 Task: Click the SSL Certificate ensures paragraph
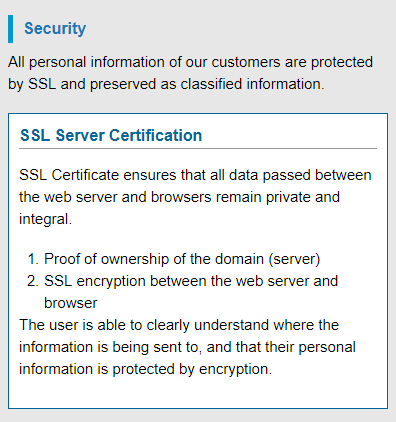click(195, 197)
